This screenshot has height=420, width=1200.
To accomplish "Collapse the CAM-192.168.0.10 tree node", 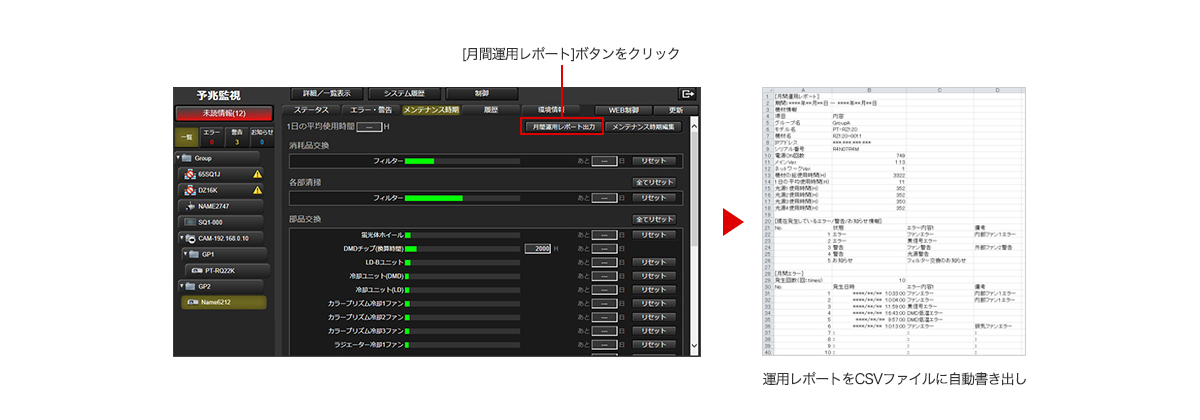I will (178, 238).
